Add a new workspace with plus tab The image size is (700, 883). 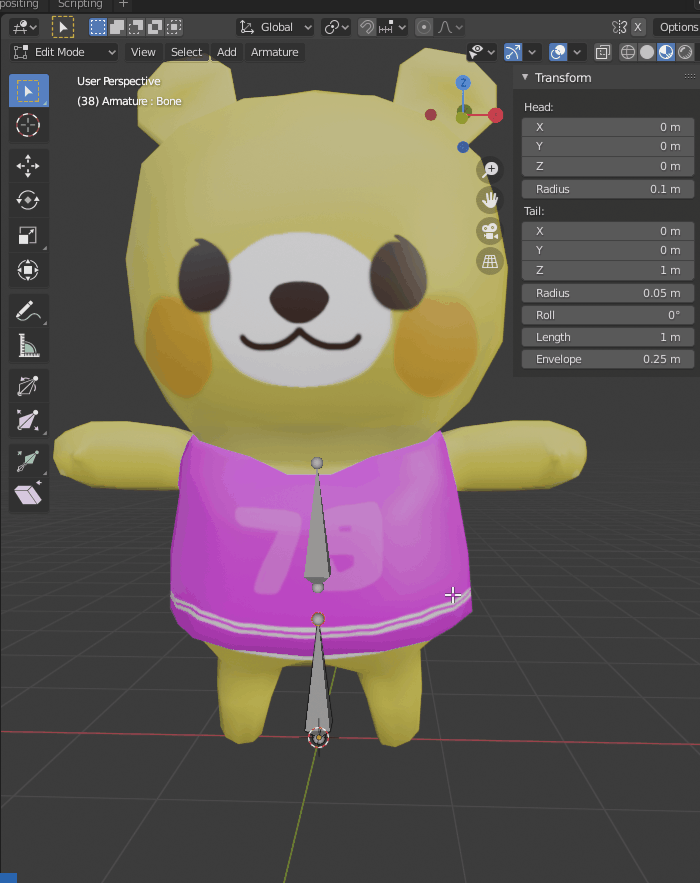123,5
